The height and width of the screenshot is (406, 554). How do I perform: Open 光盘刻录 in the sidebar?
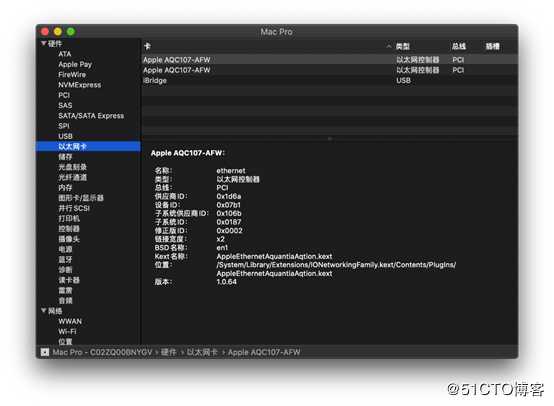[72, 167]
